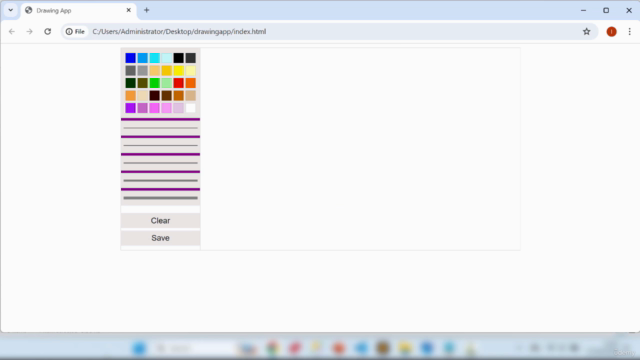Set the second thinnest brush line width
The width and height of the screenshot is (640, 360).
(160, 145)
